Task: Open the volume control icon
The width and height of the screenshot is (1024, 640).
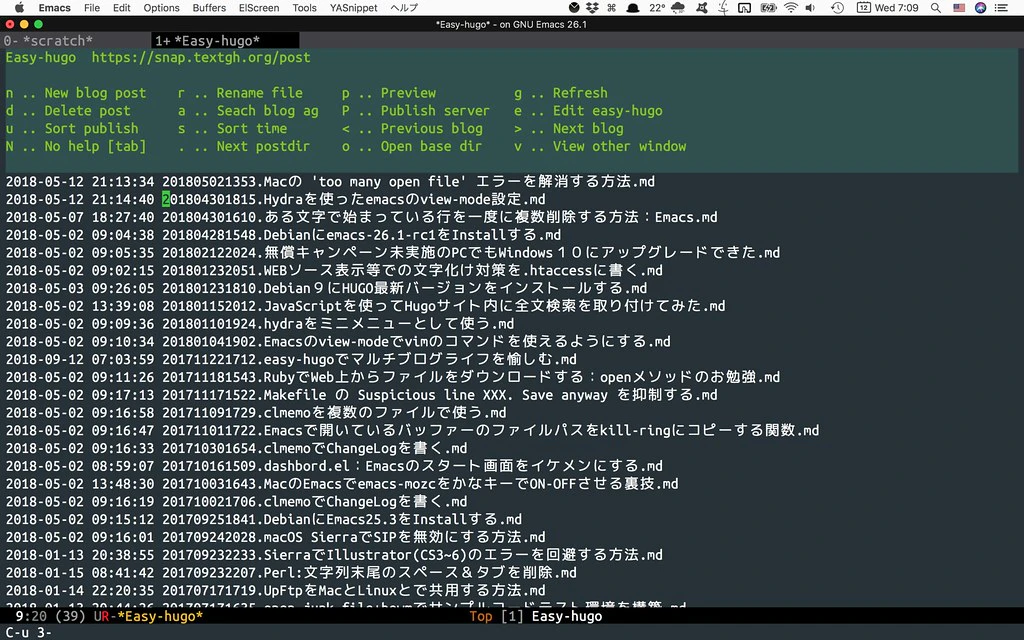Action: point(810,8)
